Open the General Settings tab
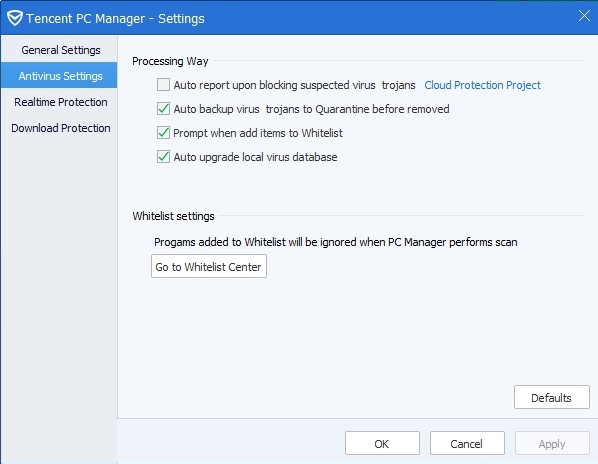The height and width of the screenshot is (464, 598). tap(61, 50)
